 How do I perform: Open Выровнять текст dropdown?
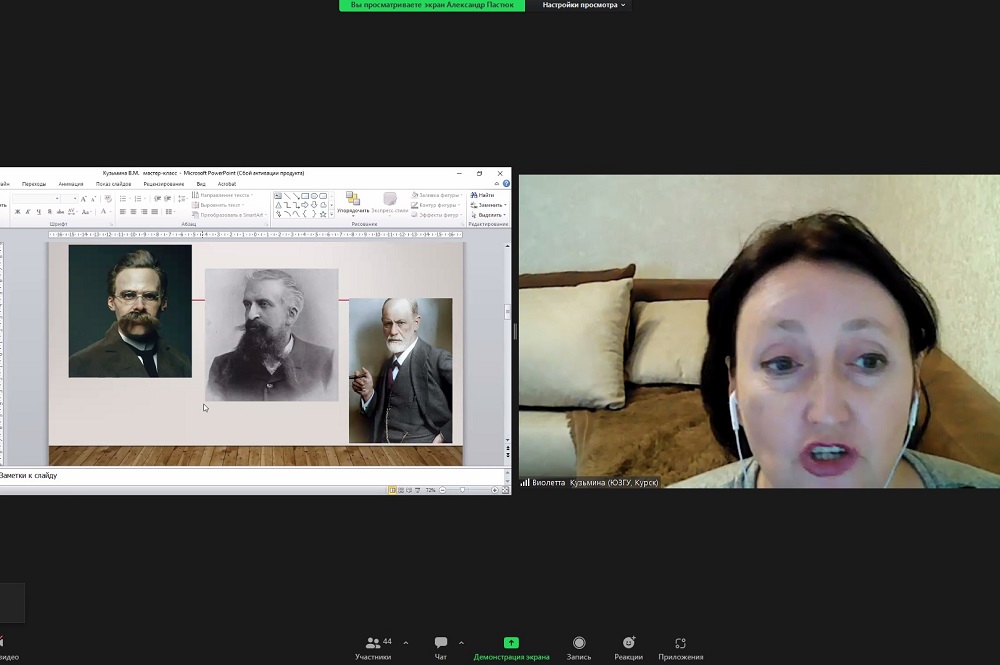click(219, 205)
